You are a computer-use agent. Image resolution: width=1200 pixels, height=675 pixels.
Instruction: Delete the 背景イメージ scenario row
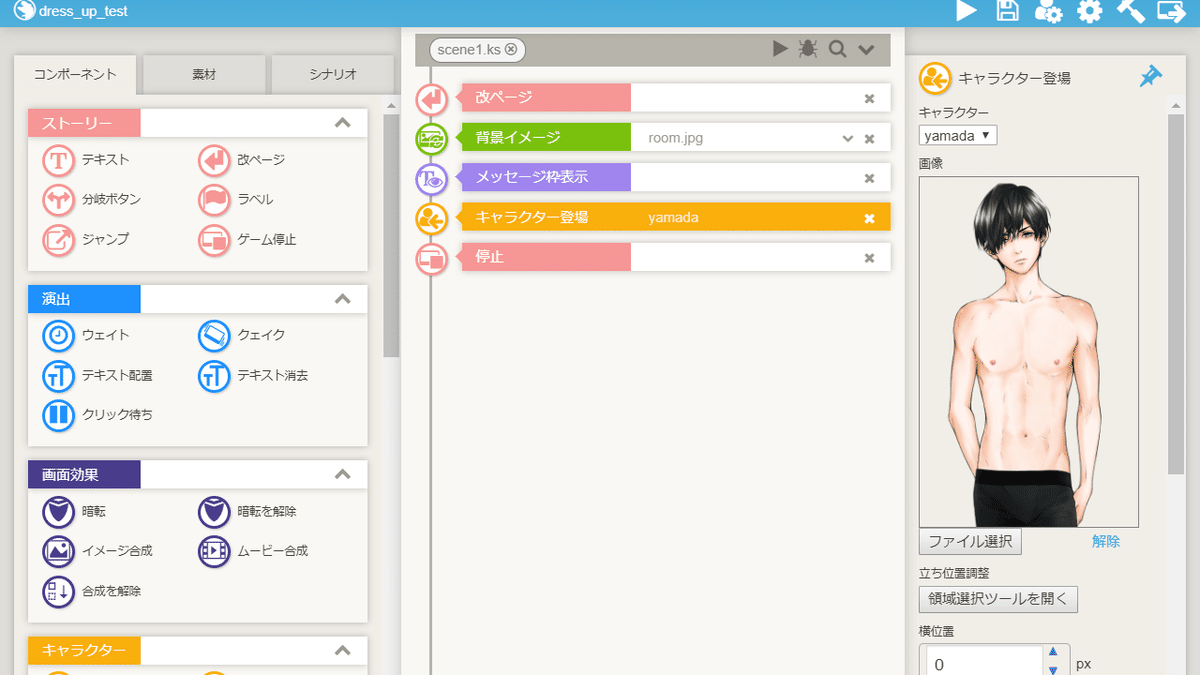[869, 139]
